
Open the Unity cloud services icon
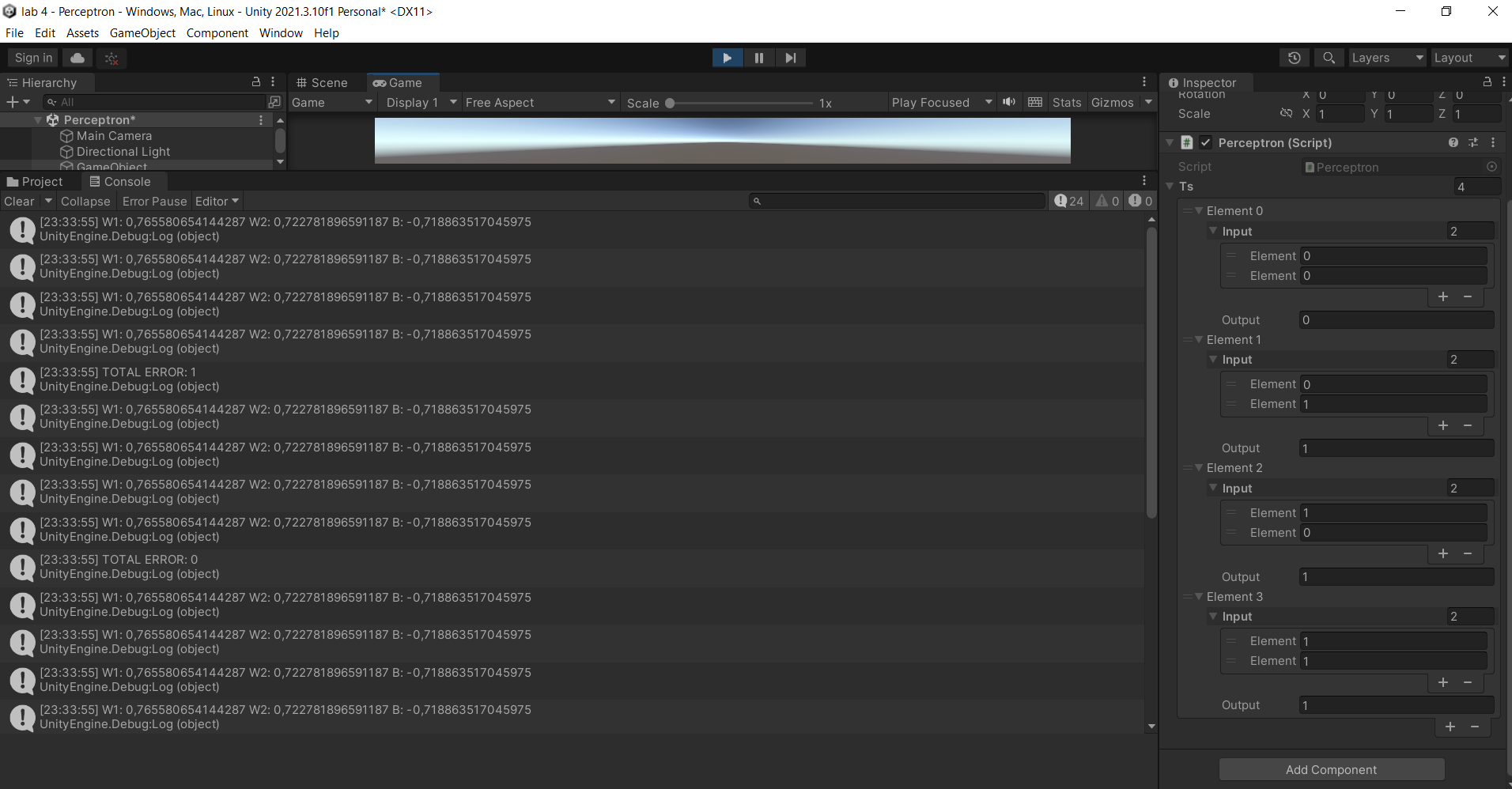[76, 57]
